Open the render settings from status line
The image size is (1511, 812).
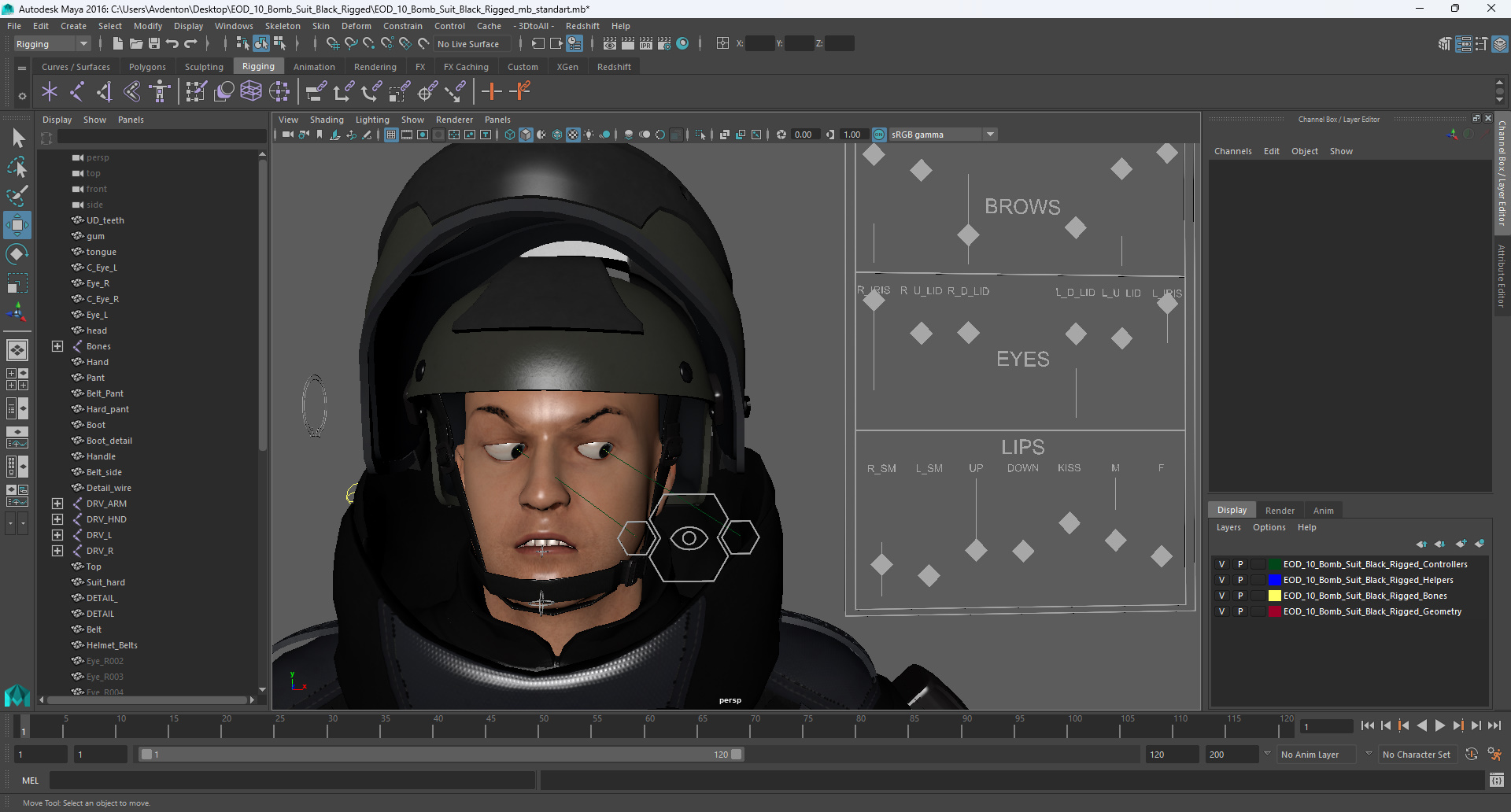click(664, 44)
